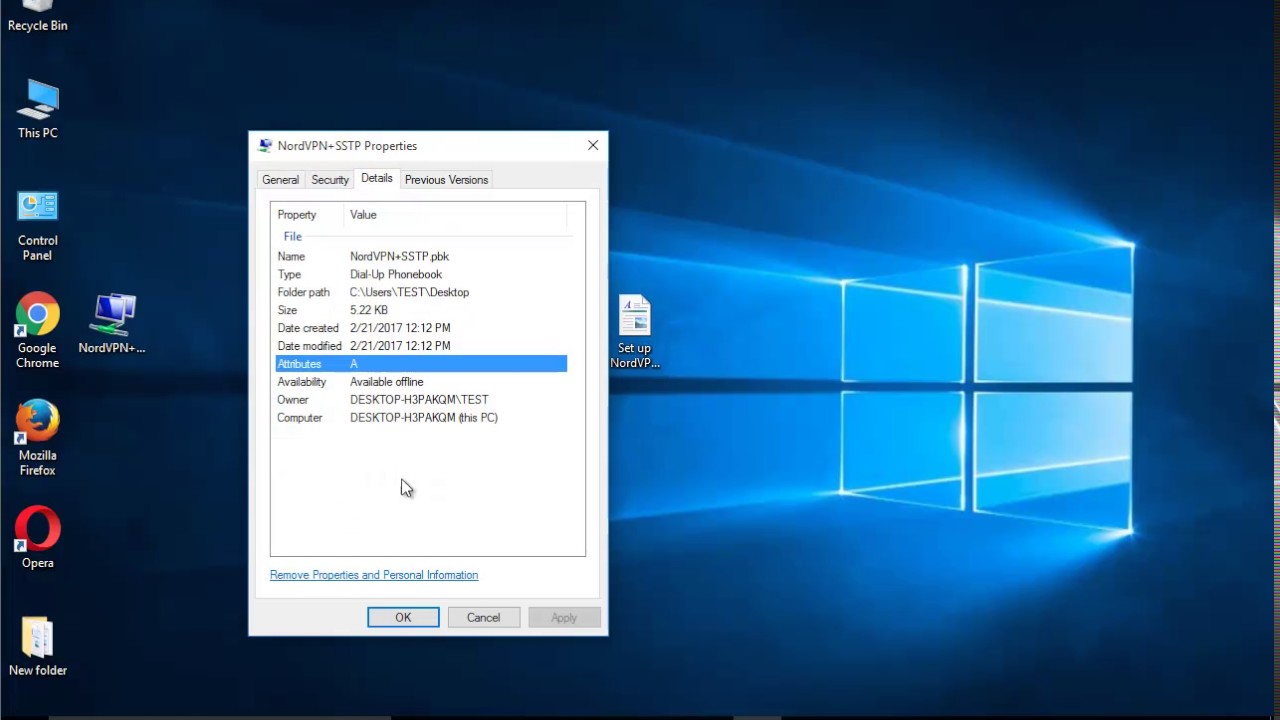Switch to the Security tab
1280x720 pixels.
click(x=330, y=180)
